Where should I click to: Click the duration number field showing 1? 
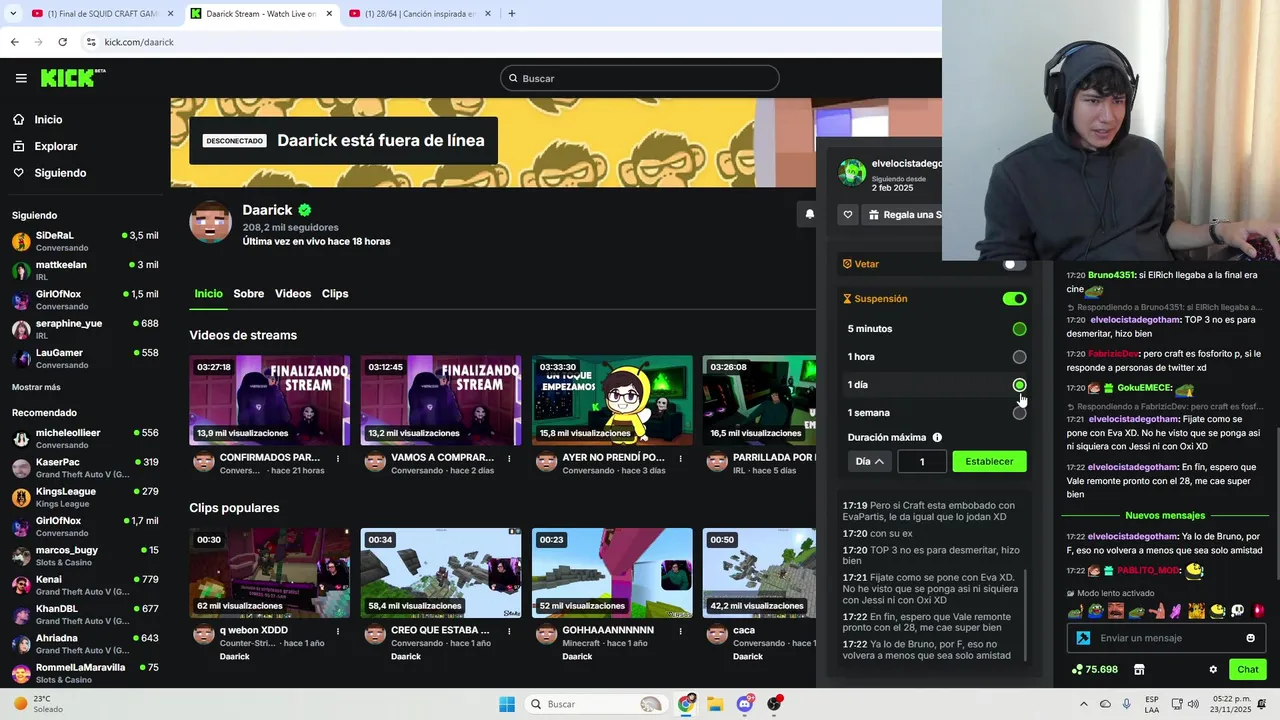point(922,462)
